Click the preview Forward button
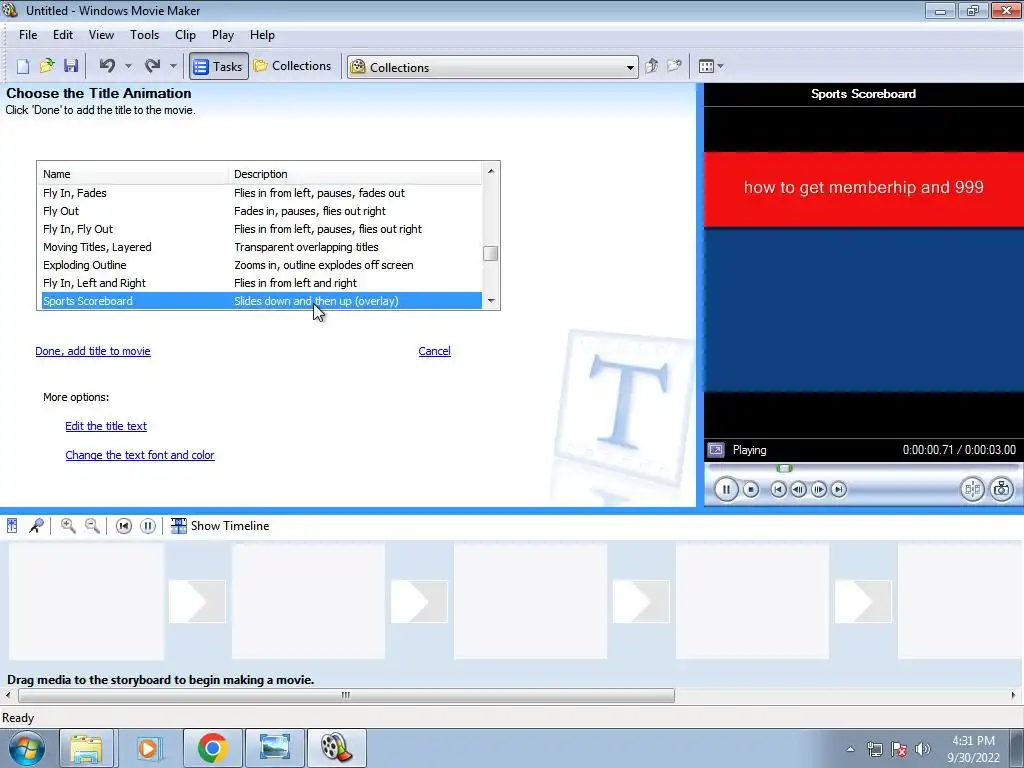The height and width of the screenshot is (768, 1024). pyautogui.click(x=839, y=489)
